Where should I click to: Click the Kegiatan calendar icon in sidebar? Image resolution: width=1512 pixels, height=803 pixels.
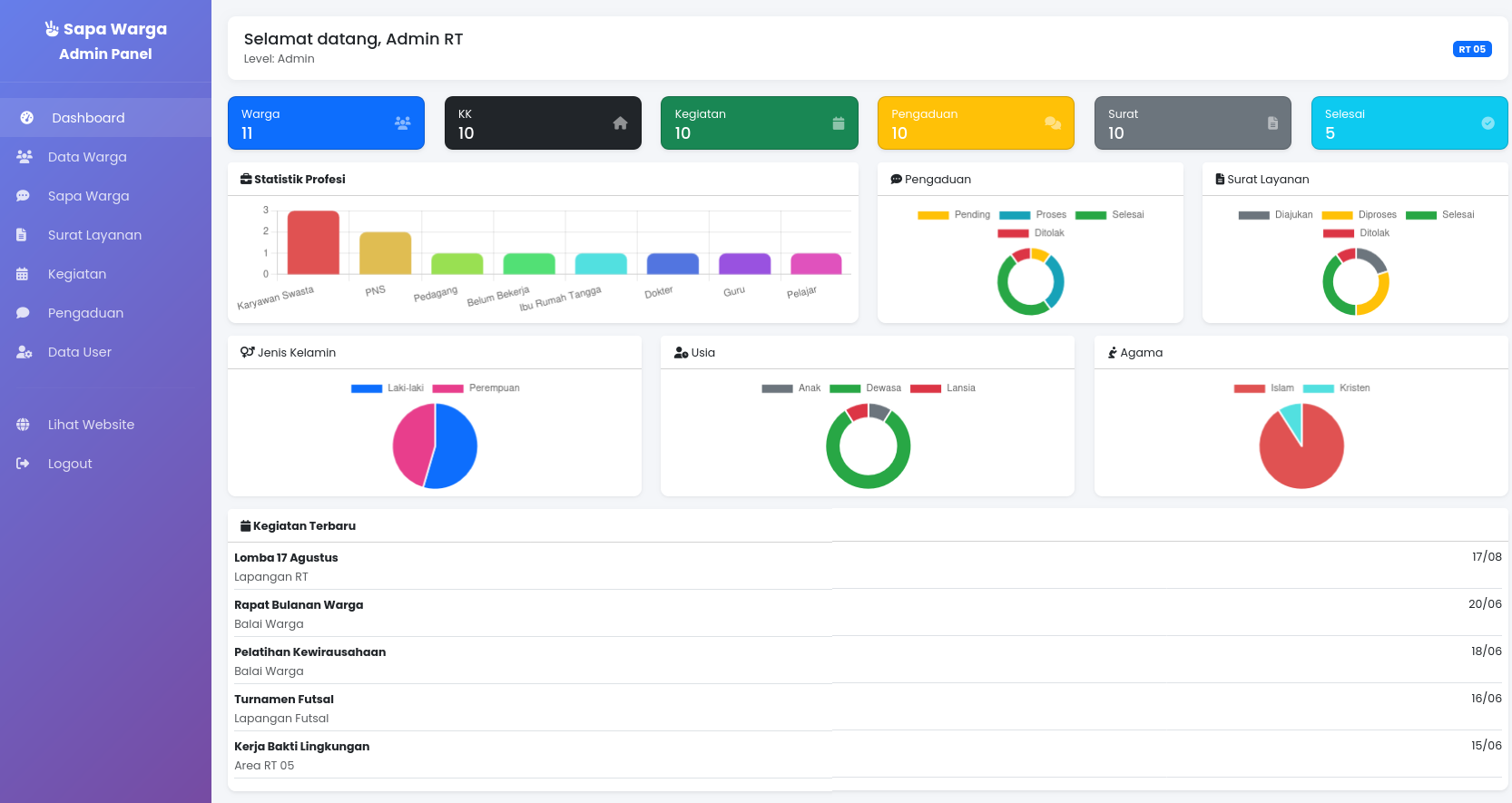[x=23, y=274]
